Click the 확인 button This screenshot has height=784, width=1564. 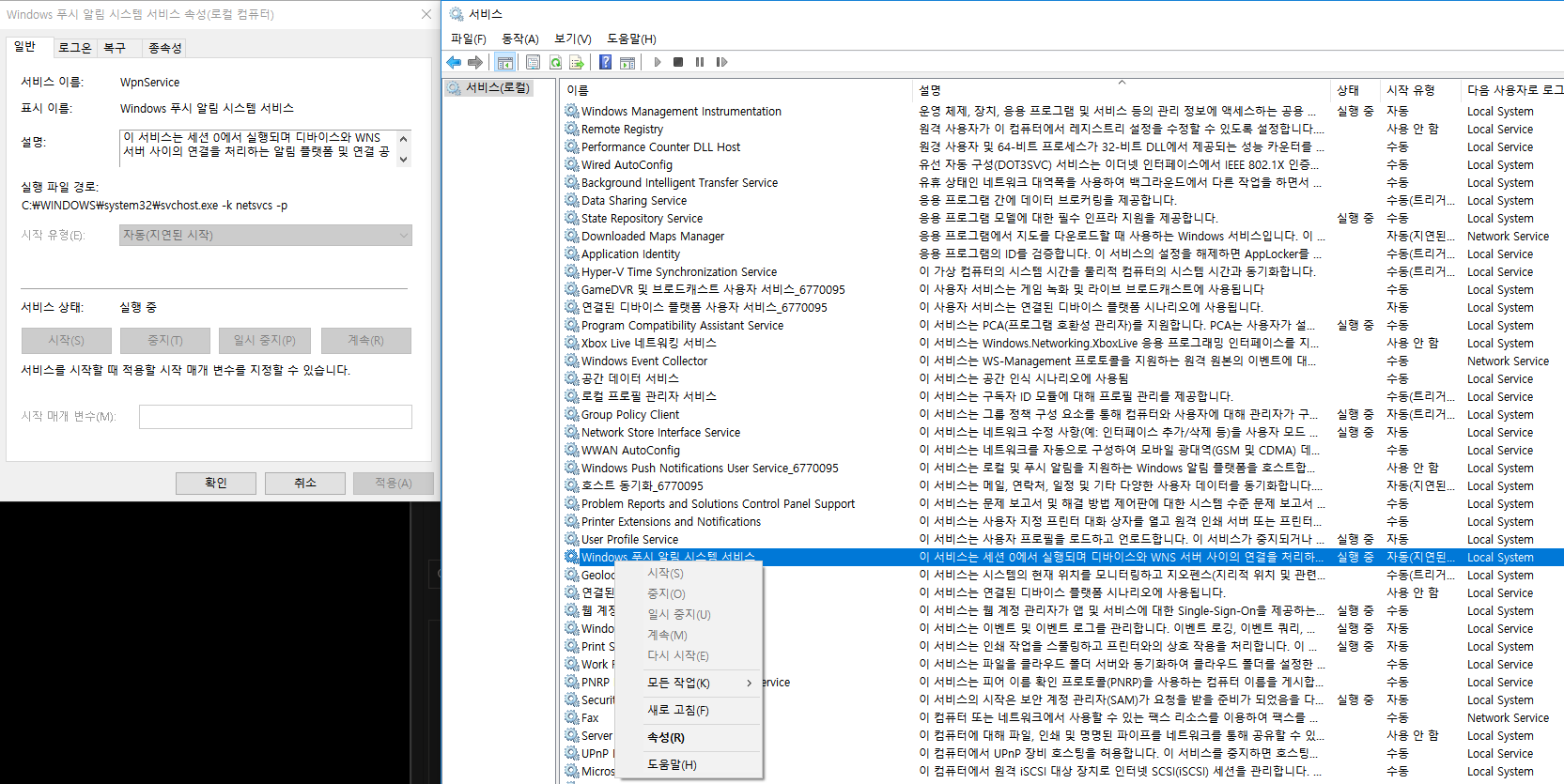(x=216, y=483)
